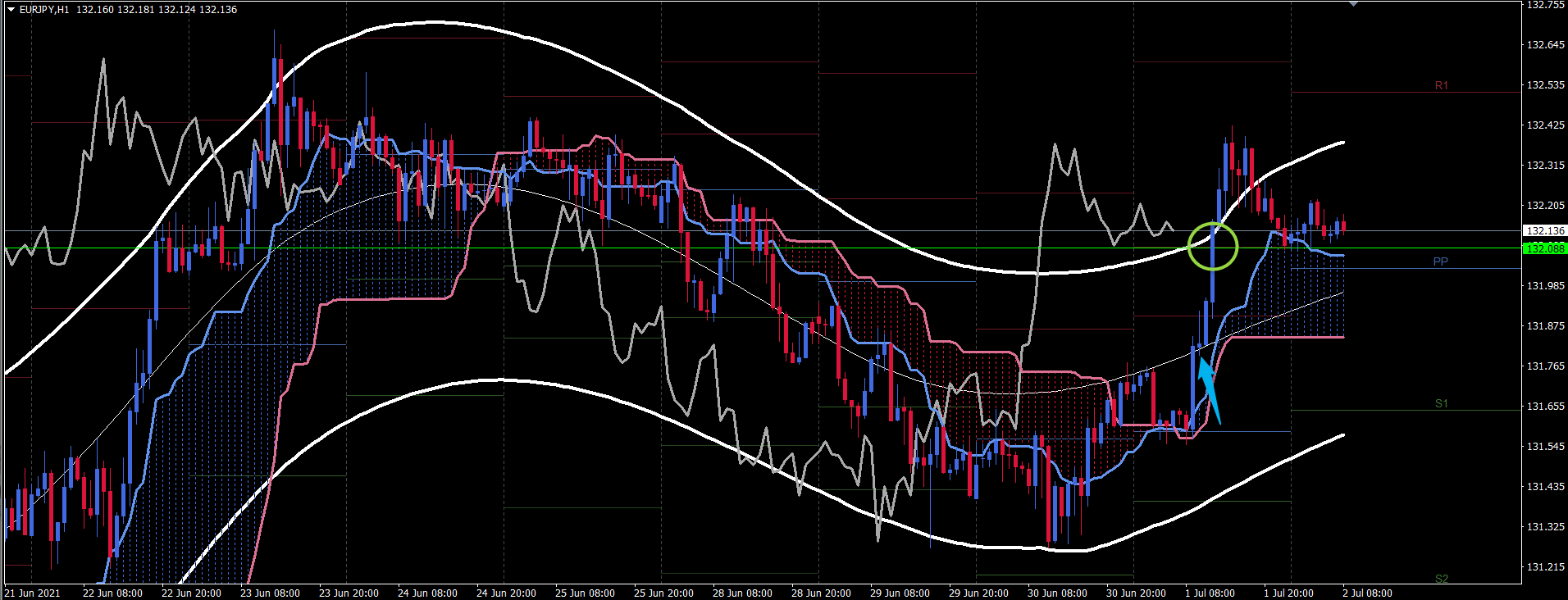Click the 29 Jun 20:00 time label
This screenshot has height=600, width=1568.
[x=978, y=593]
